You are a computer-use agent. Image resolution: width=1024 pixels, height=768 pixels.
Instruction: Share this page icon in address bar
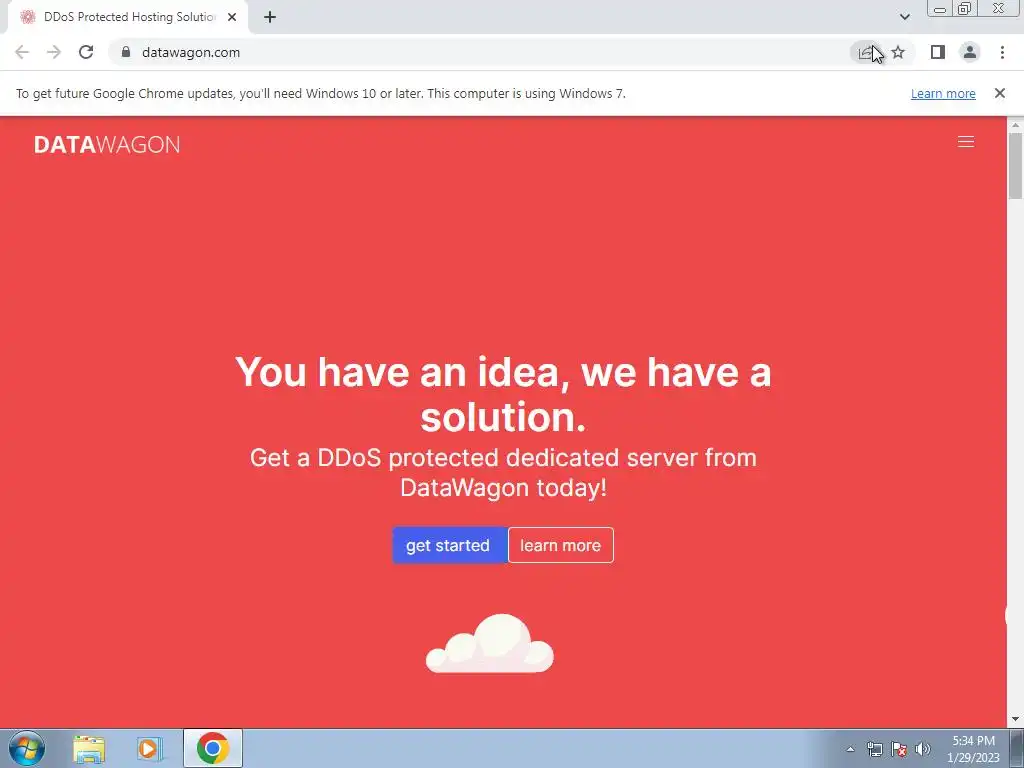coord(866,52)
